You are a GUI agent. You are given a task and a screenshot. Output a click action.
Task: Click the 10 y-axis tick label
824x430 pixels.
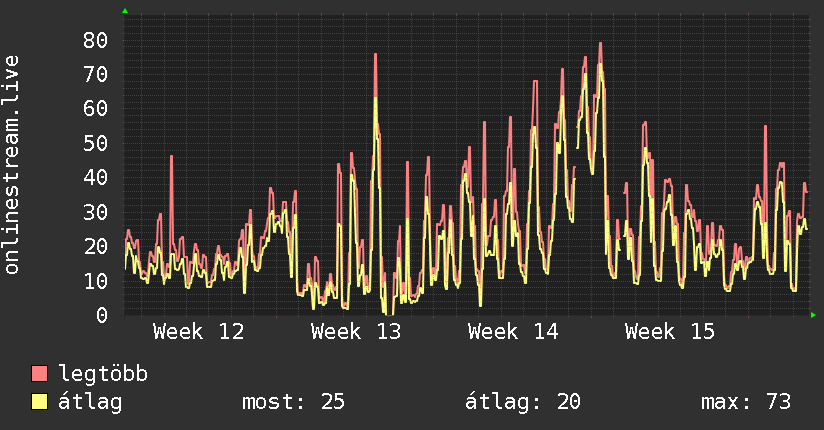[x=96, y=281]
